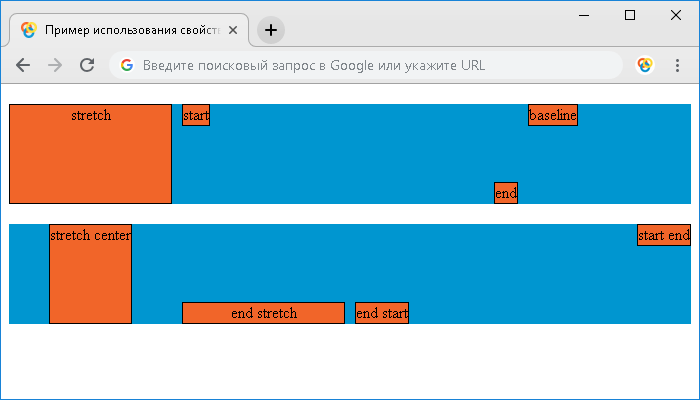
Task: Close the current browser tab
Action: click(x=233, y=30)
